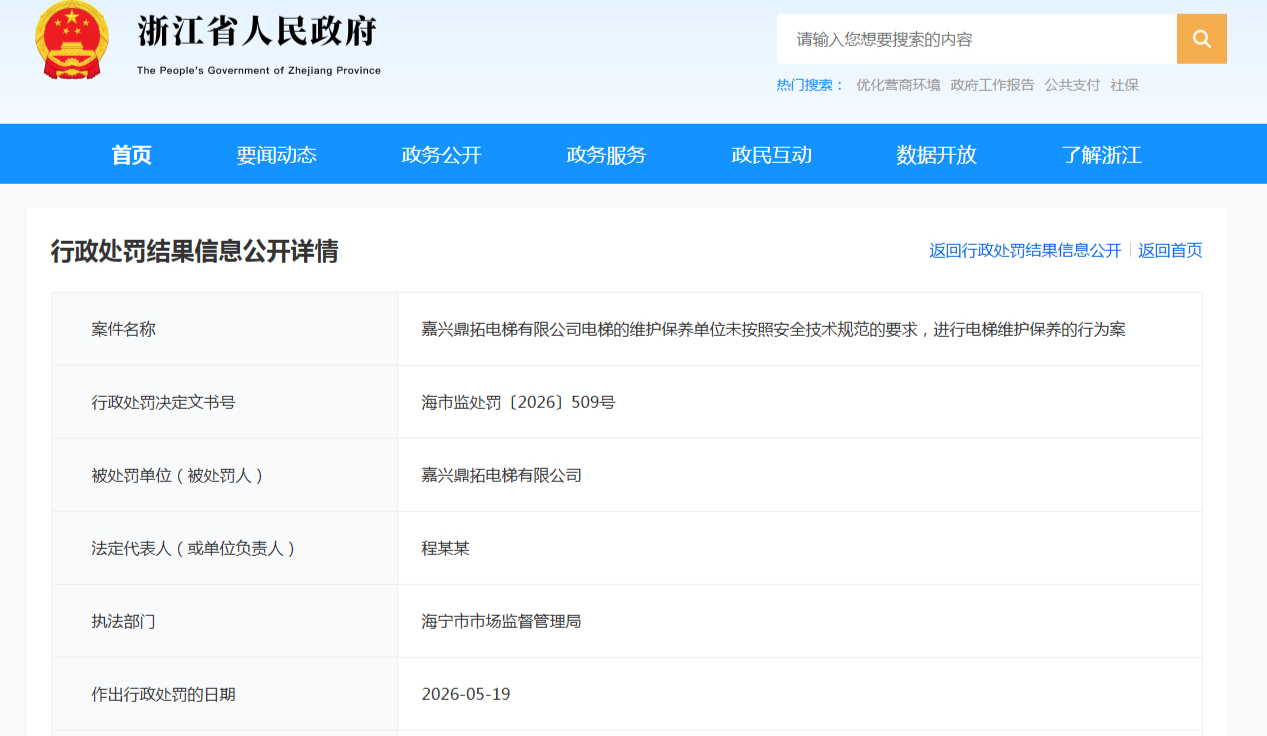Click hot search term 公共支付
Screen dimensions: 1267x736
pyautogui.click(x=1072, y=85)
